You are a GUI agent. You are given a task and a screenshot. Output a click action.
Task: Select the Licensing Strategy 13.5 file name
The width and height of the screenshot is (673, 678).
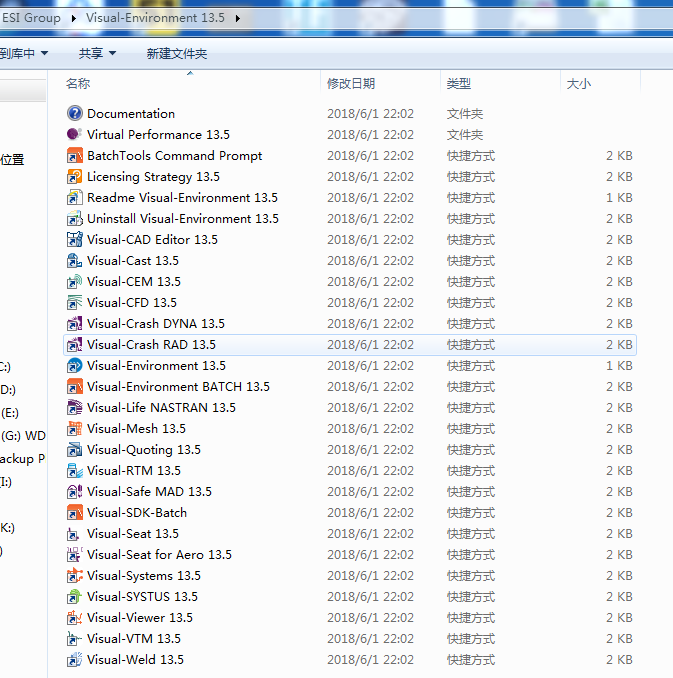[x=153, y=176]
